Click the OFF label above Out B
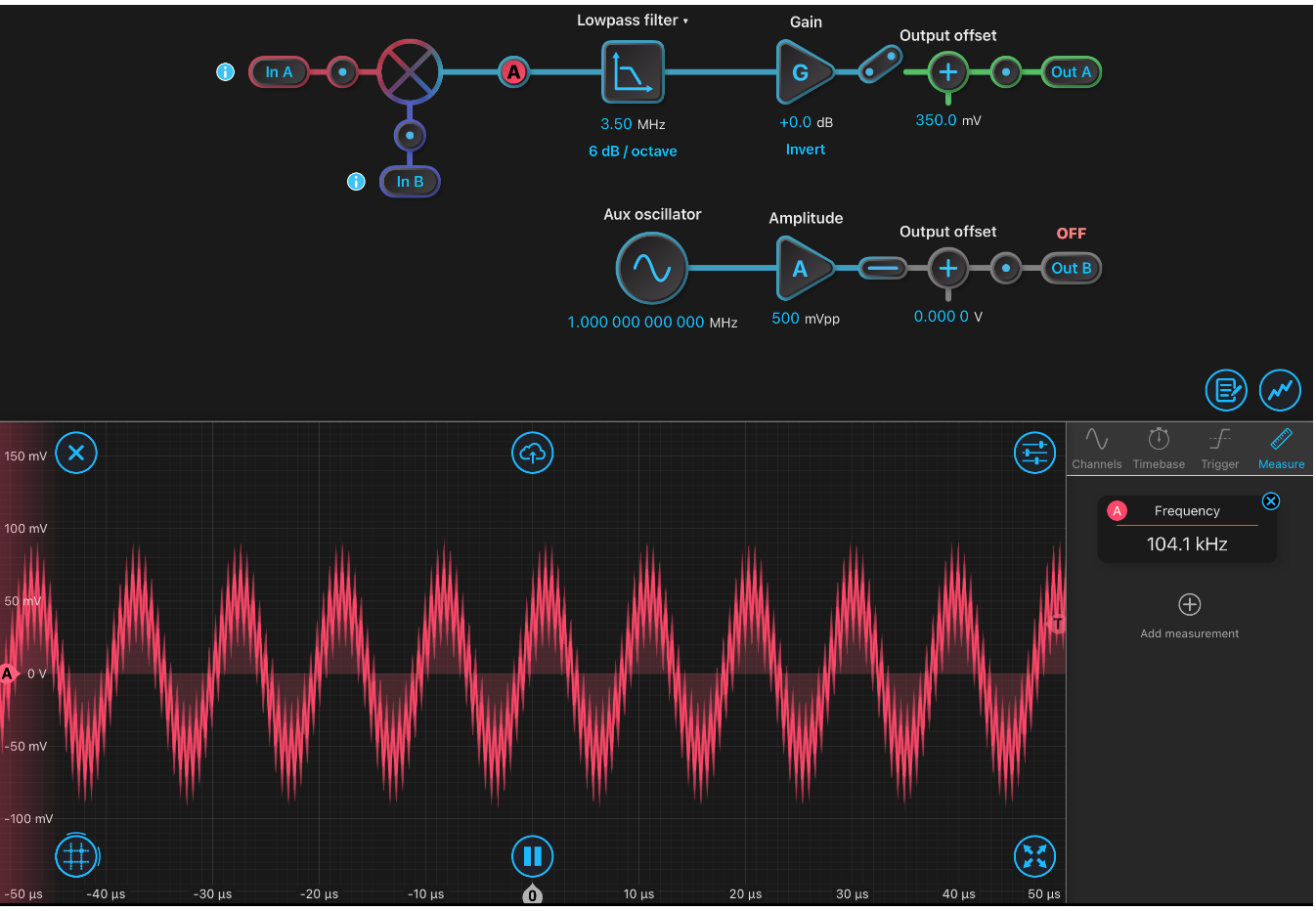Screen dimensions: 1316x911 point(1072,234)
